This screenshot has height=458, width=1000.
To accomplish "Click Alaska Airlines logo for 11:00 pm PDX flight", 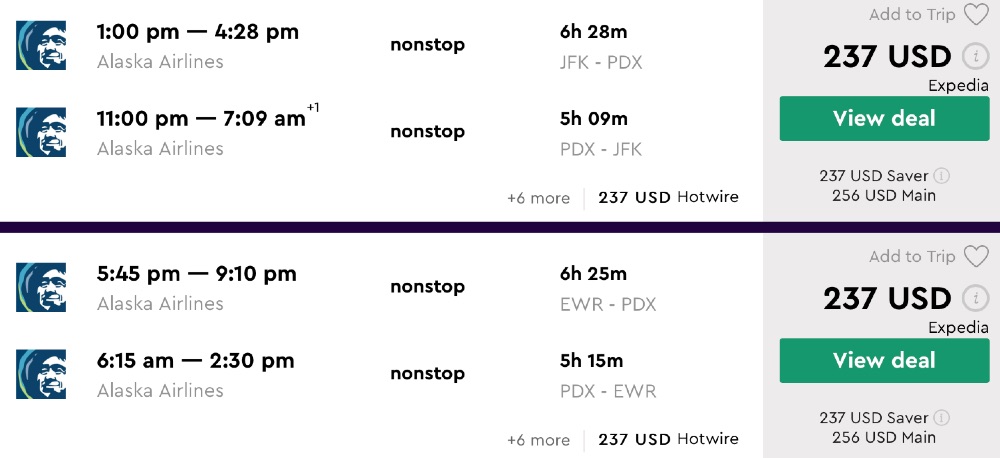I will 41,132.
